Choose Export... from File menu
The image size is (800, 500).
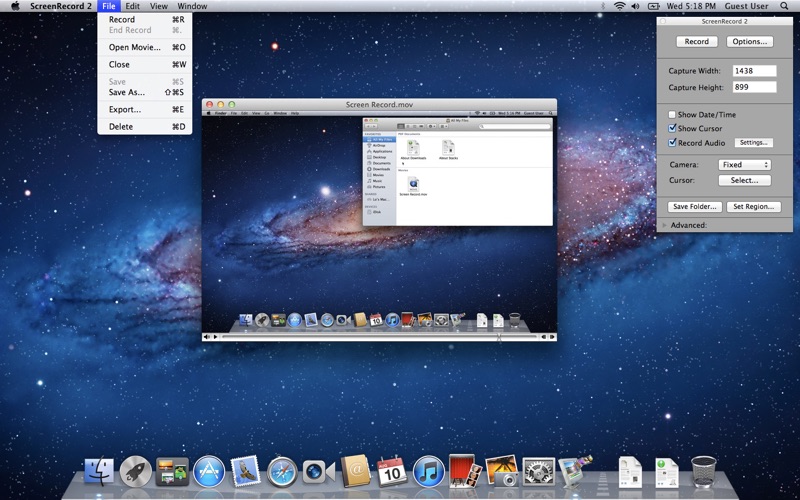click(x=145, y=110)
